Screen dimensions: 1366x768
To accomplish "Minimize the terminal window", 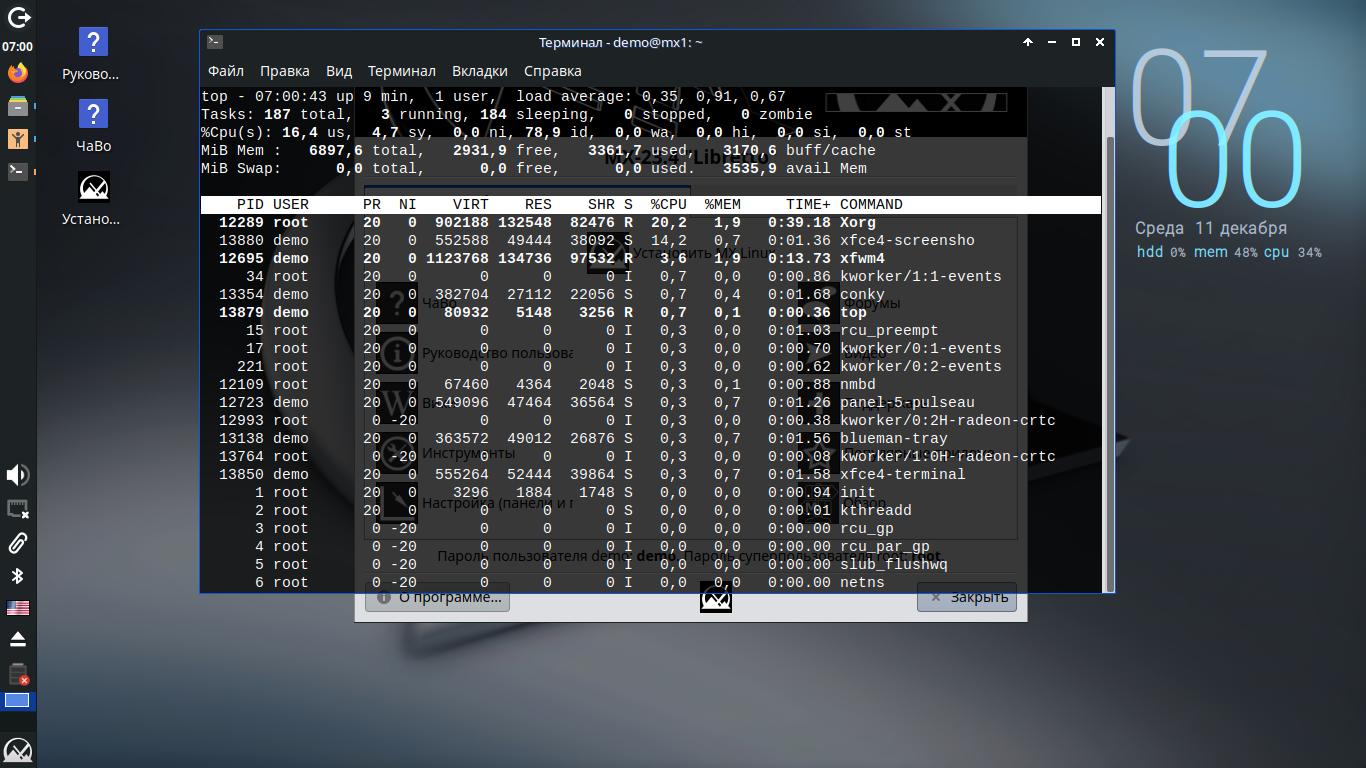I will 1052,42.
